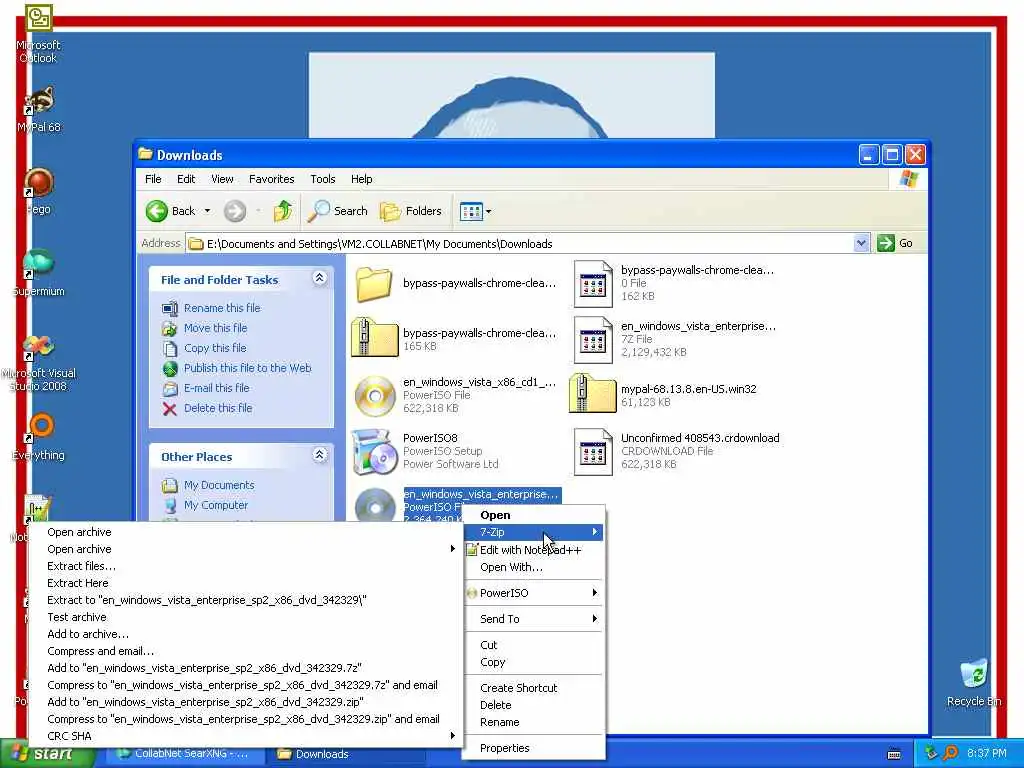This screenshot has width=1024, height=768.
Task: Select the 162 KB bypass-paywalls file icon
Action: point(593,284)
